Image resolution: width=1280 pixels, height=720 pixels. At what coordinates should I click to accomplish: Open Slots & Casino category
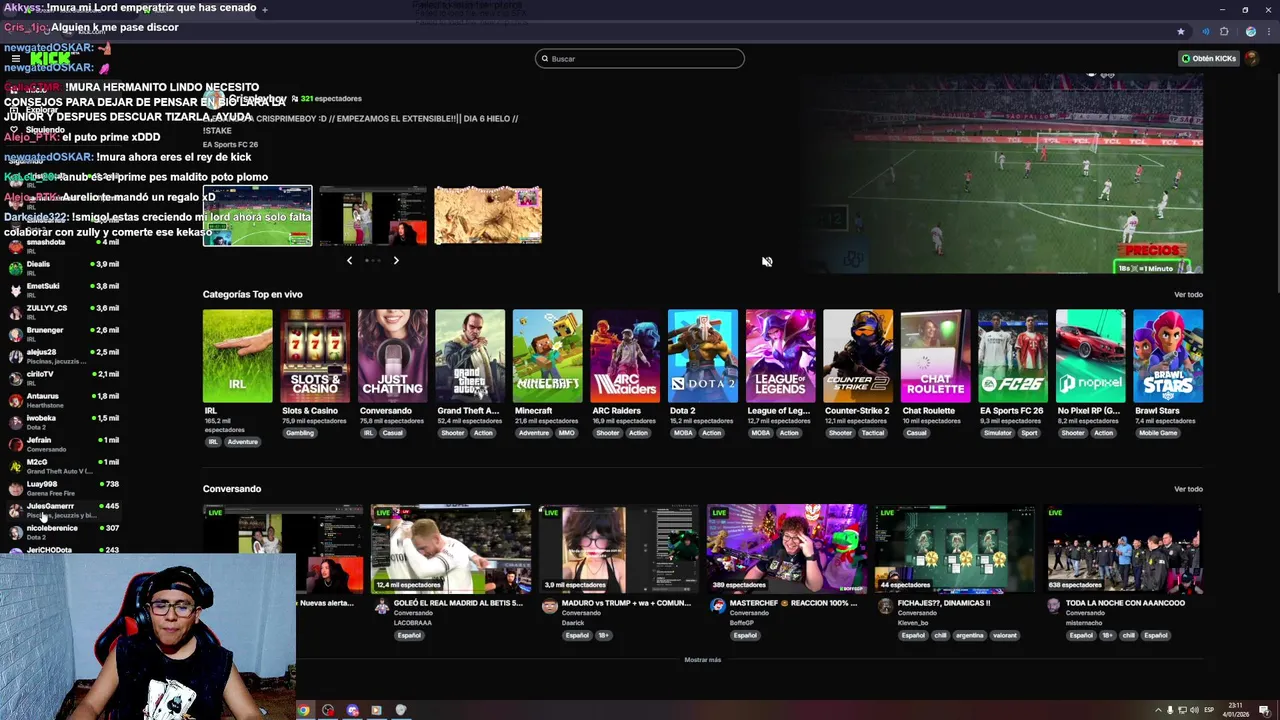315,356
